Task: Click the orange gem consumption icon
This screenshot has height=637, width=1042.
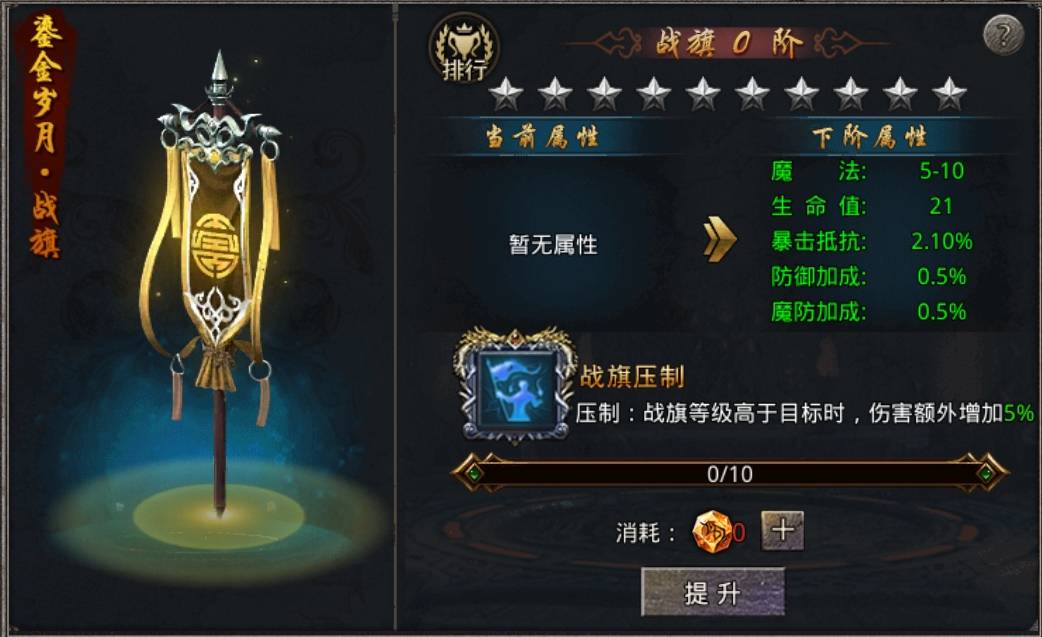Action: pyautogui.click(x=712, y=531)
